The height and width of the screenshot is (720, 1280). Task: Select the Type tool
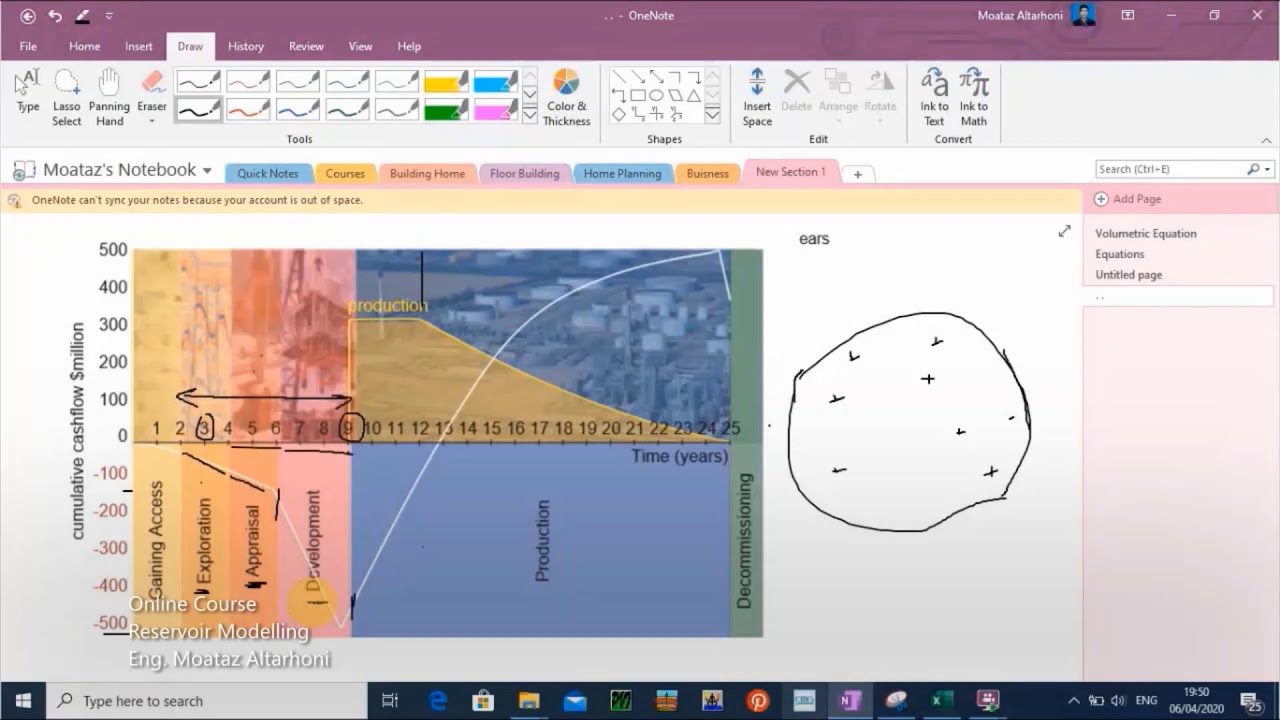click(28, 92)
